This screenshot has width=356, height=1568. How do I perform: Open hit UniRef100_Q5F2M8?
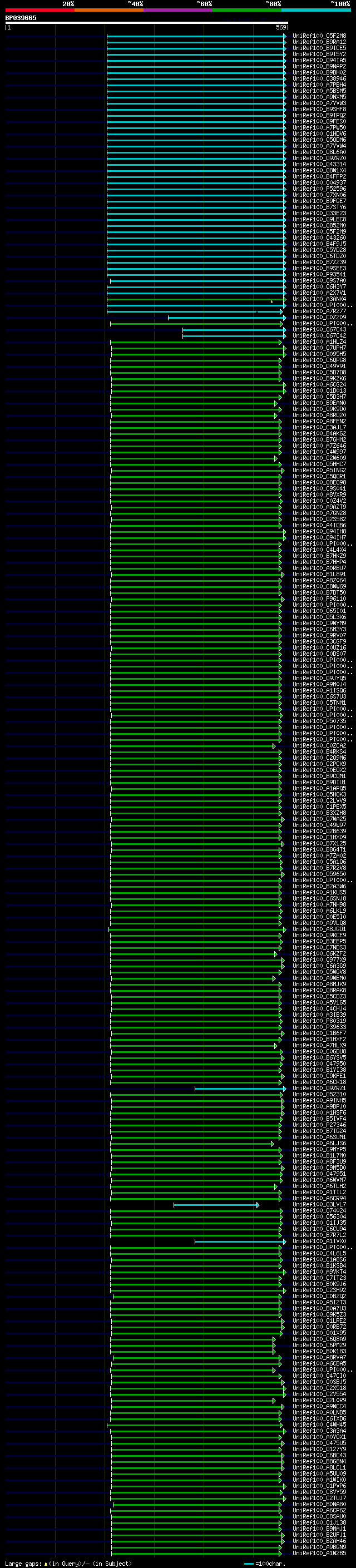[319, 36]
